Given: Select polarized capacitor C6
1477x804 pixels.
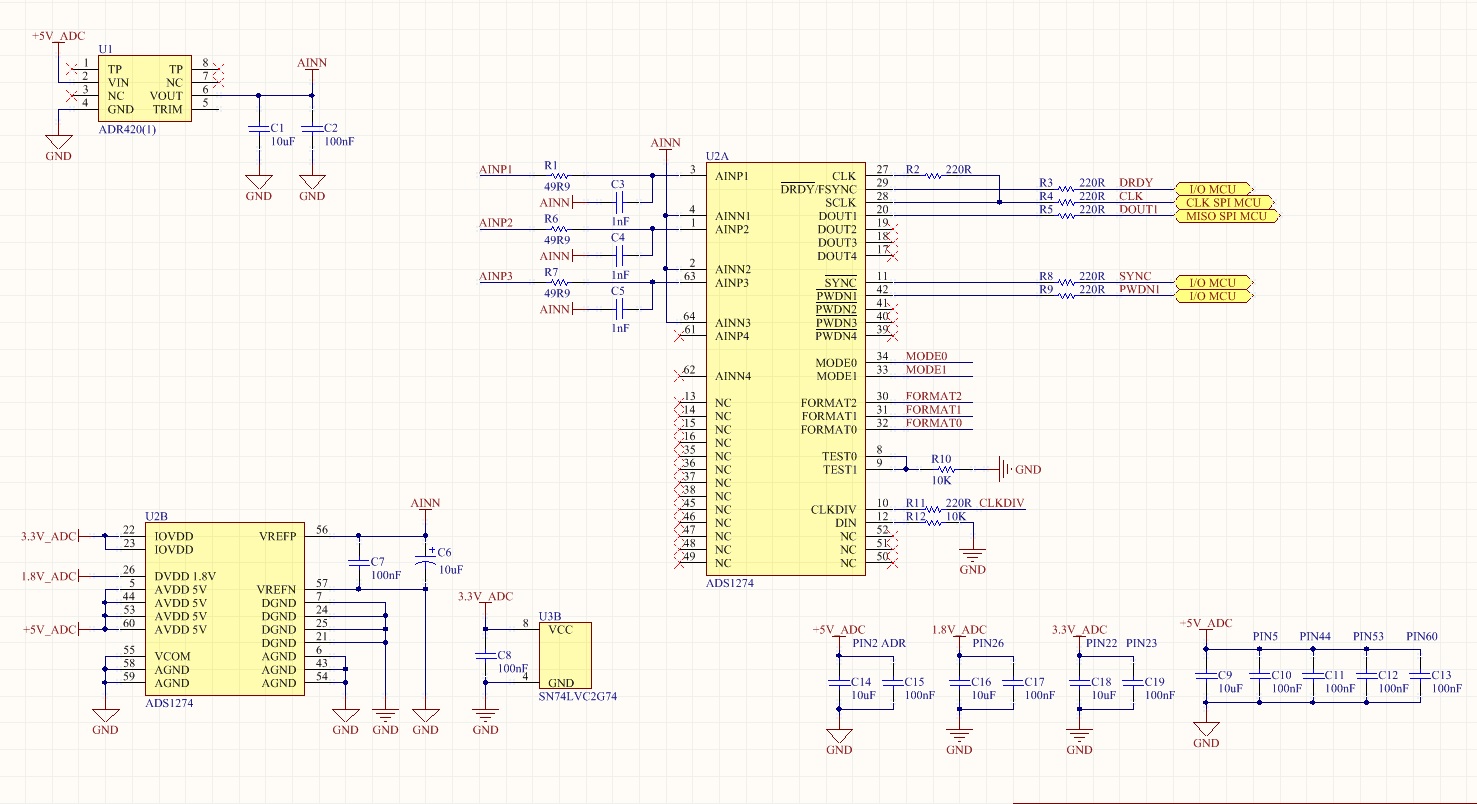Looking at the screenshot, I should [x=425, y=560].
